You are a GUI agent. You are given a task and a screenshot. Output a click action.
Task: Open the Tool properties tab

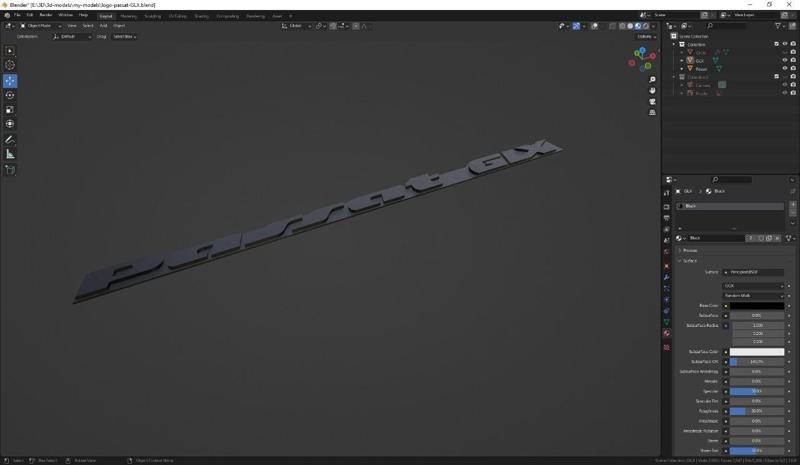pyautogui.click(x=666, y=193)
